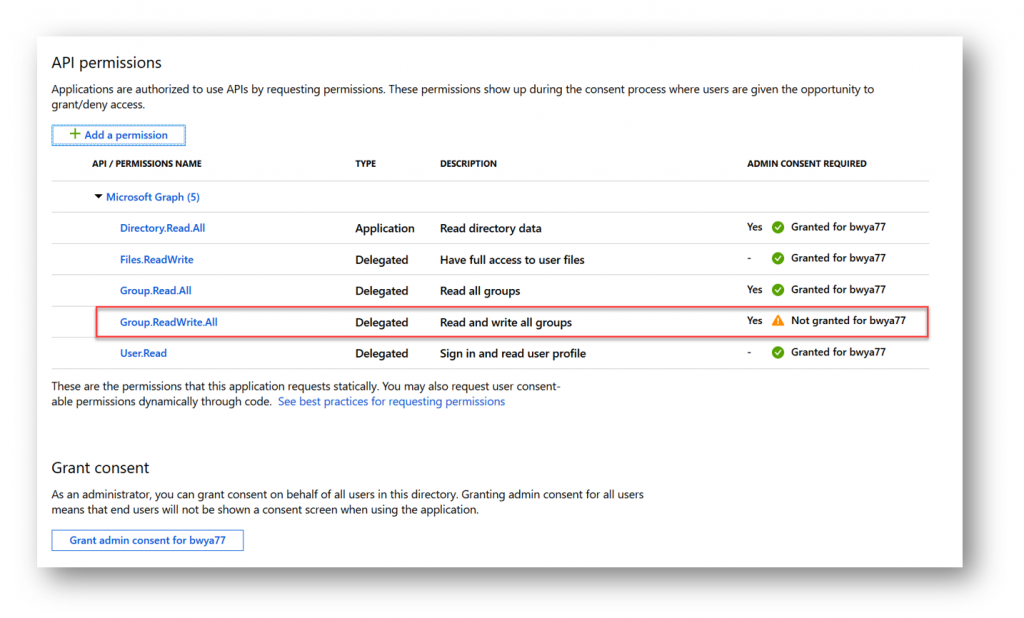Viewport: 1024px width, 618px height.
Task: Select the Delegated type cell for Group.Read.All
Action: click(x=381, y=291)
